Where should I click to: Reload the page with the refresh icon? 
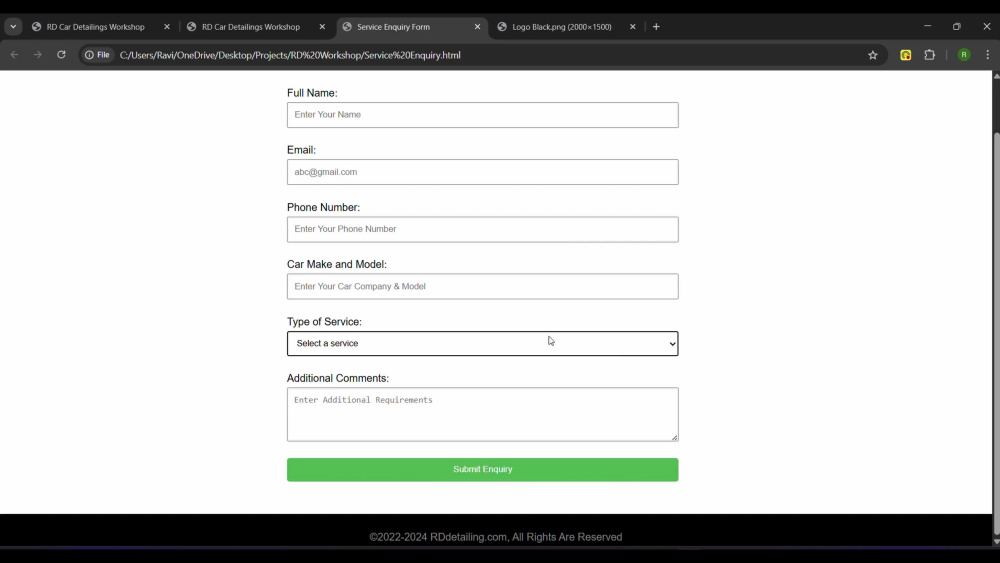click(x=61, y=55)
